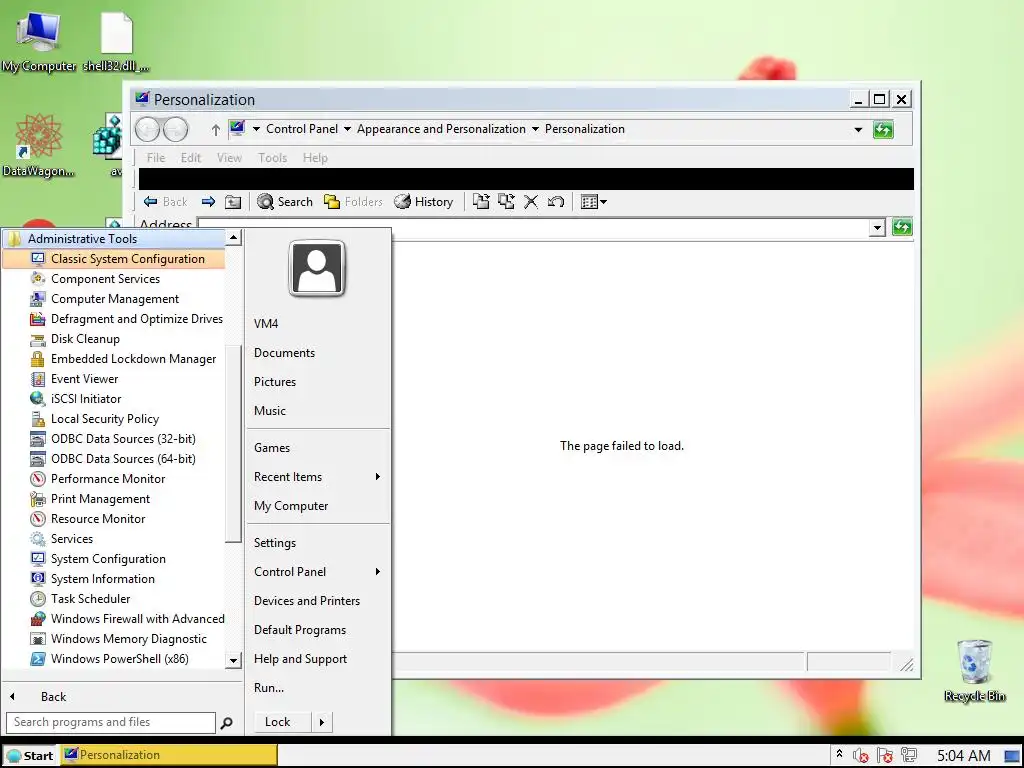This screenshot has height=768, width=1024.
Task: Open Recycle Bin on desktop
Action: coord(974,671)
